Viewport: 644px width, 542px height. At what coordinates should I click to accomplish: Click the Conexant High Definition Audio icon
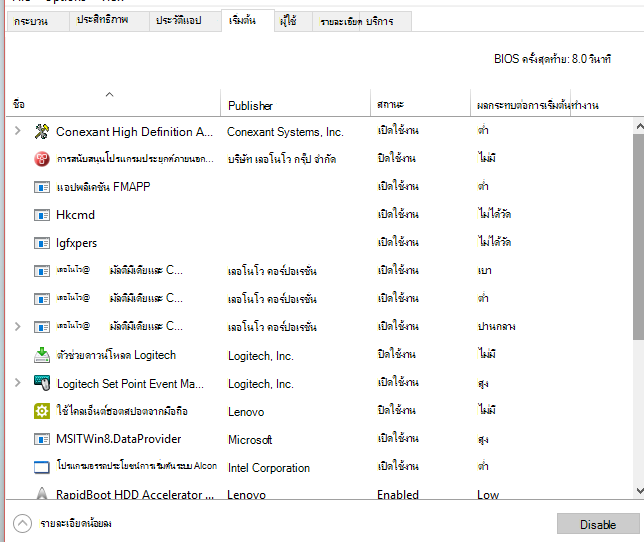click(x=42, y=131)
